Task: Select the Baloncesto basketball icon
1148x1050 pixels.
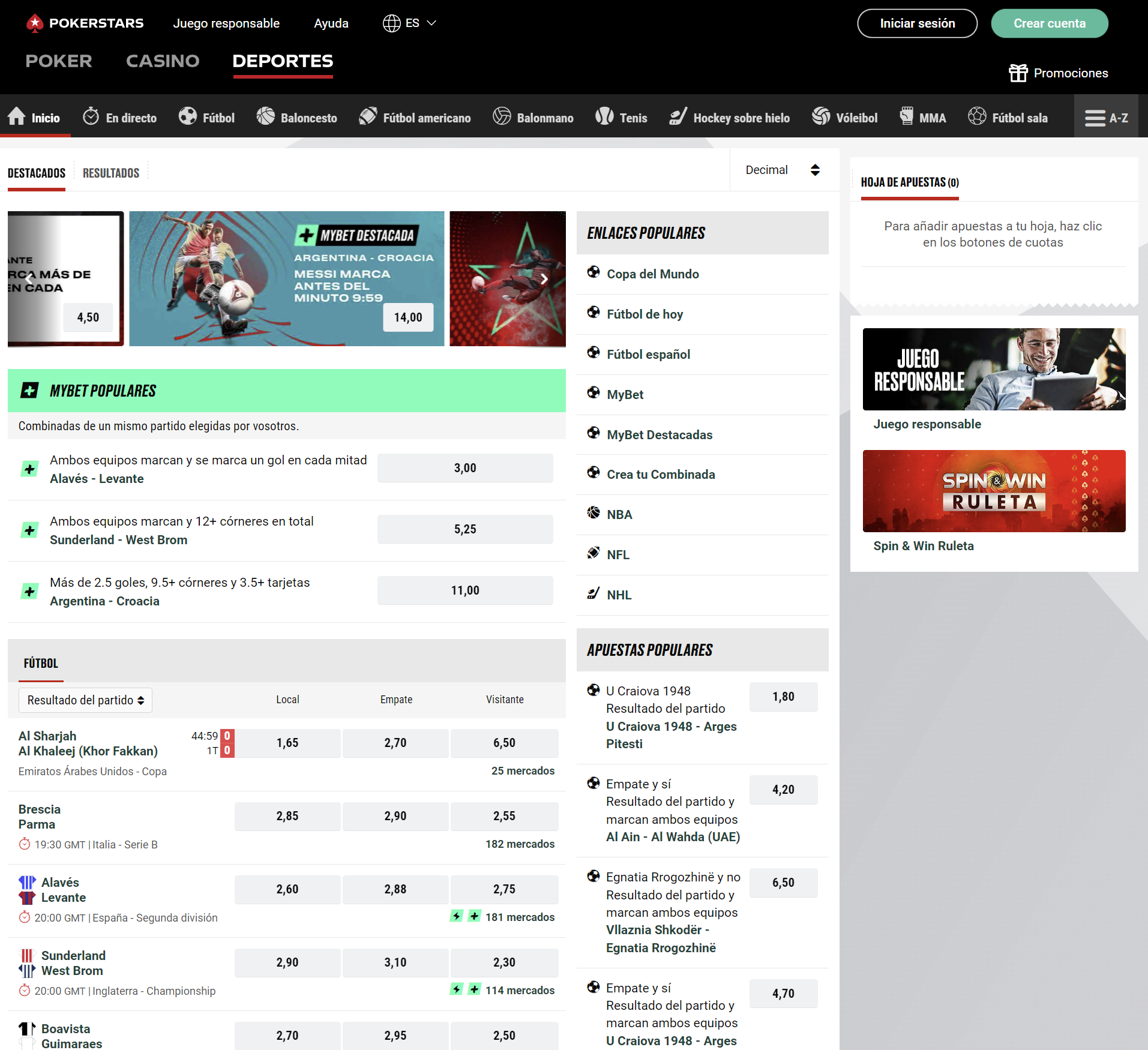Action: click(x=266, y=116)
